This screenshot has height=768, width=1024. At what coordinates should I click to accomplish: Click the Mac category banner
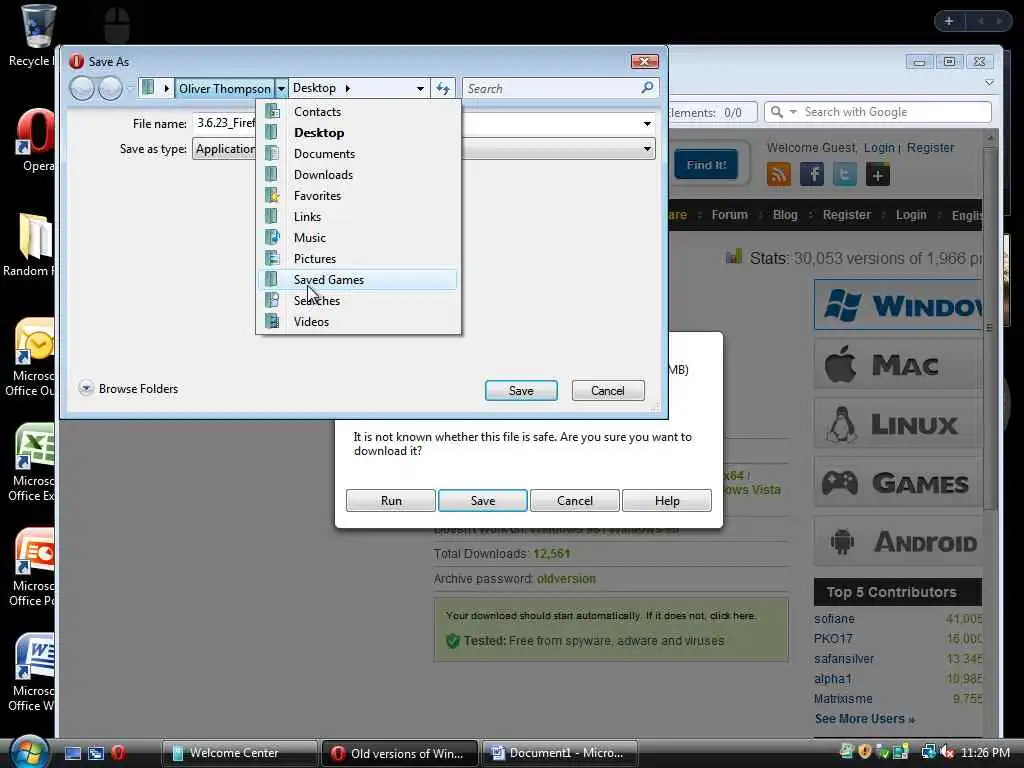tap(898, 365)
